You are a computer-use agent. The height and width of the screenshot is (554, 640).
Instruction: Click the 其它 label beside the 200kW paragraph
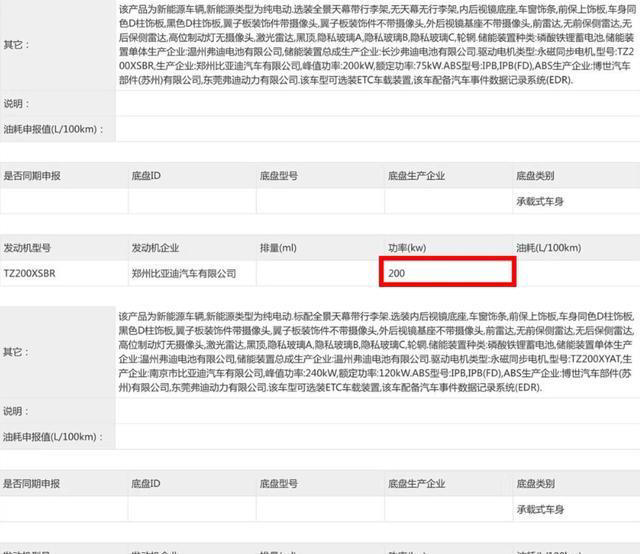click(16, 44)
